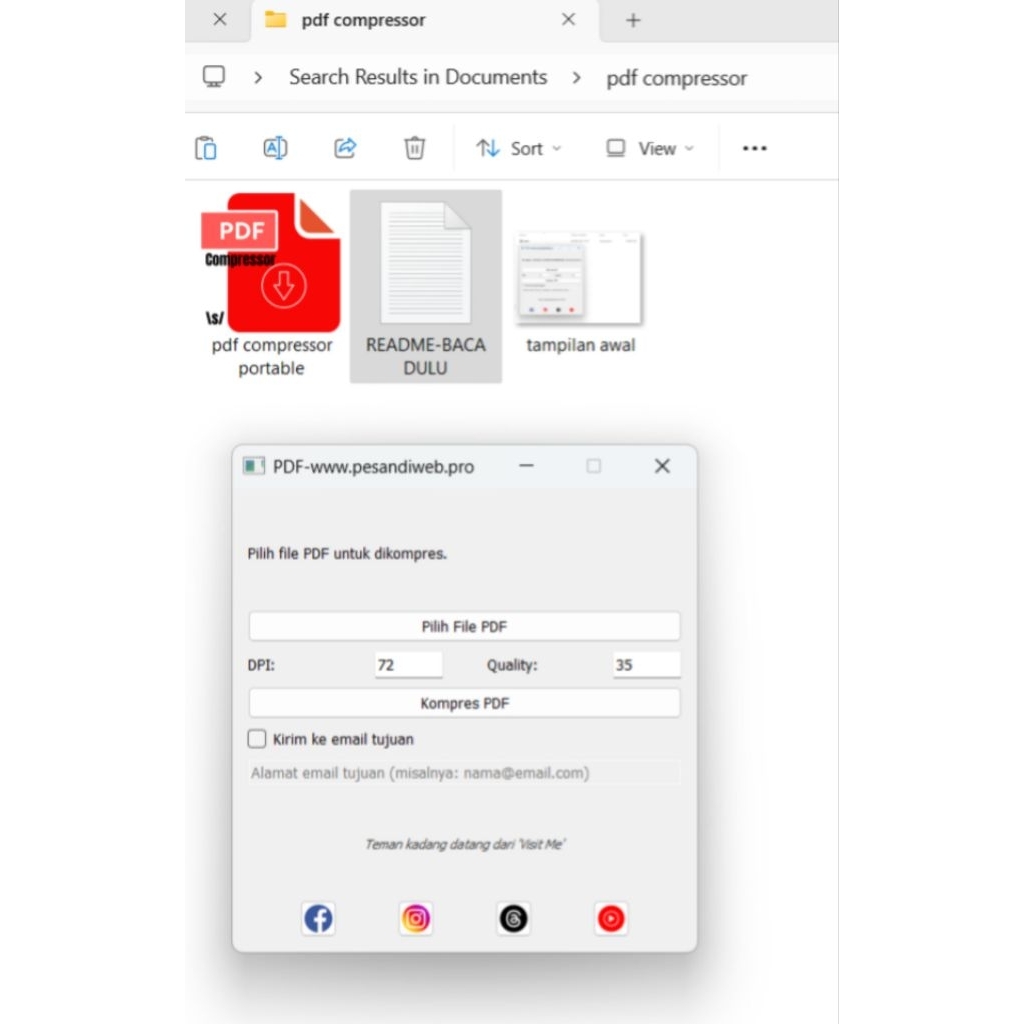Viewport: 1024px width, 1024px height.
Task: Open the See more ellipsis menu
Action: 754,147
